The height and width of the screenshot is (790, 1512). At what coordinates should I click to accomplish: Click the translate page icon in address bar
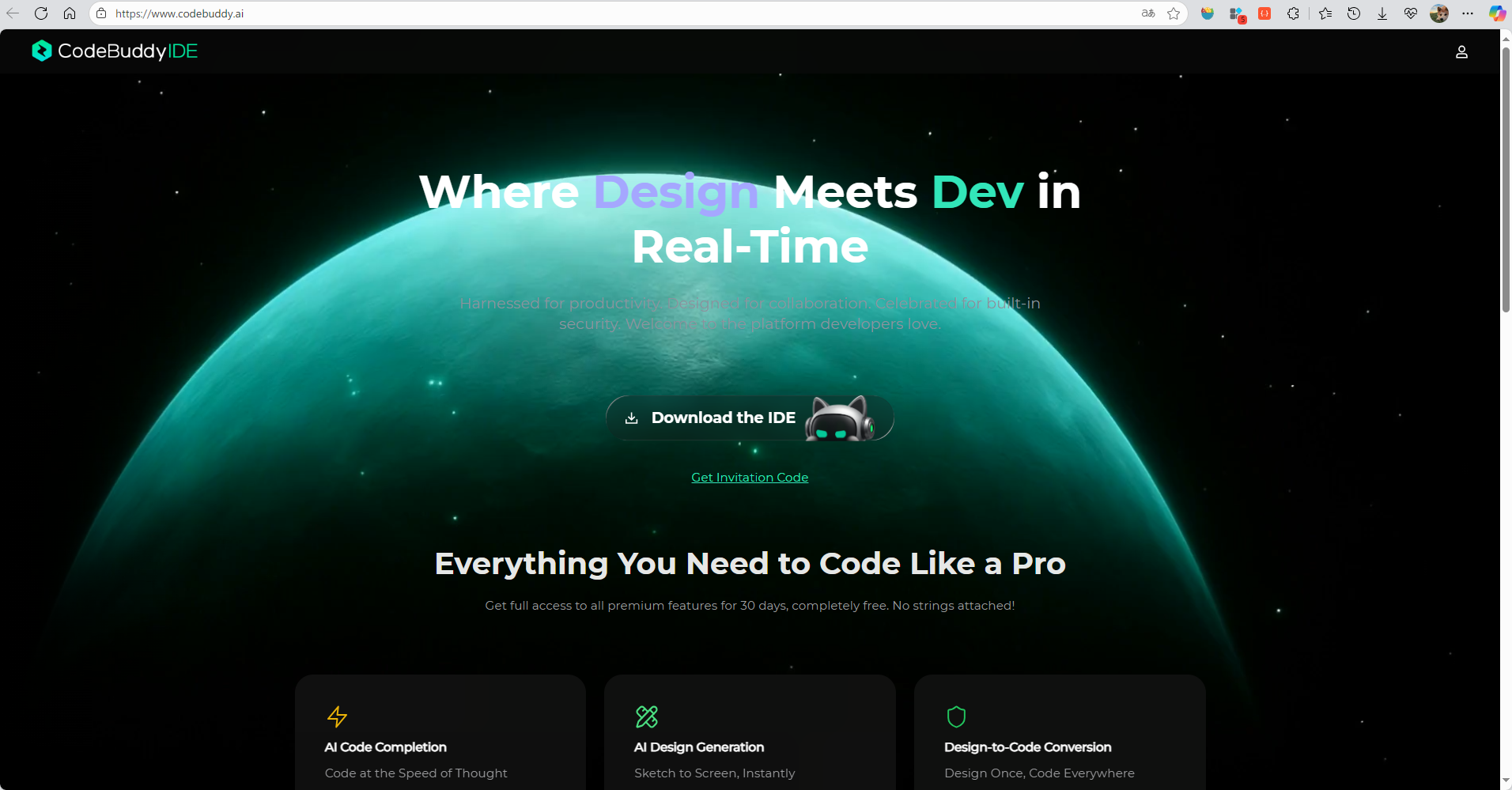pyautogui.click(x=1148, y=13)
